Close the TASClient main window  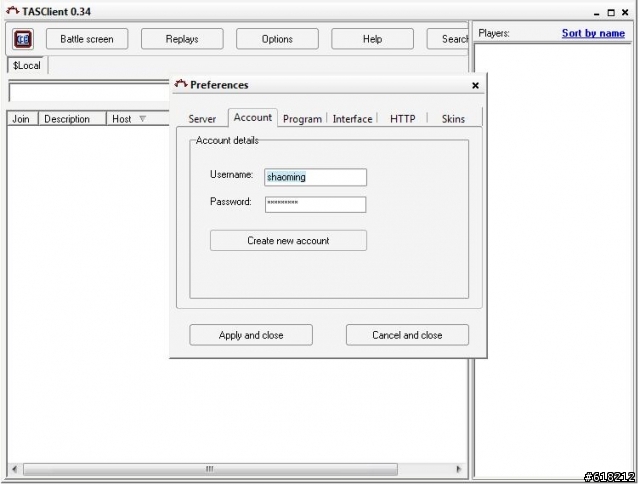click(x=625, y=13)
